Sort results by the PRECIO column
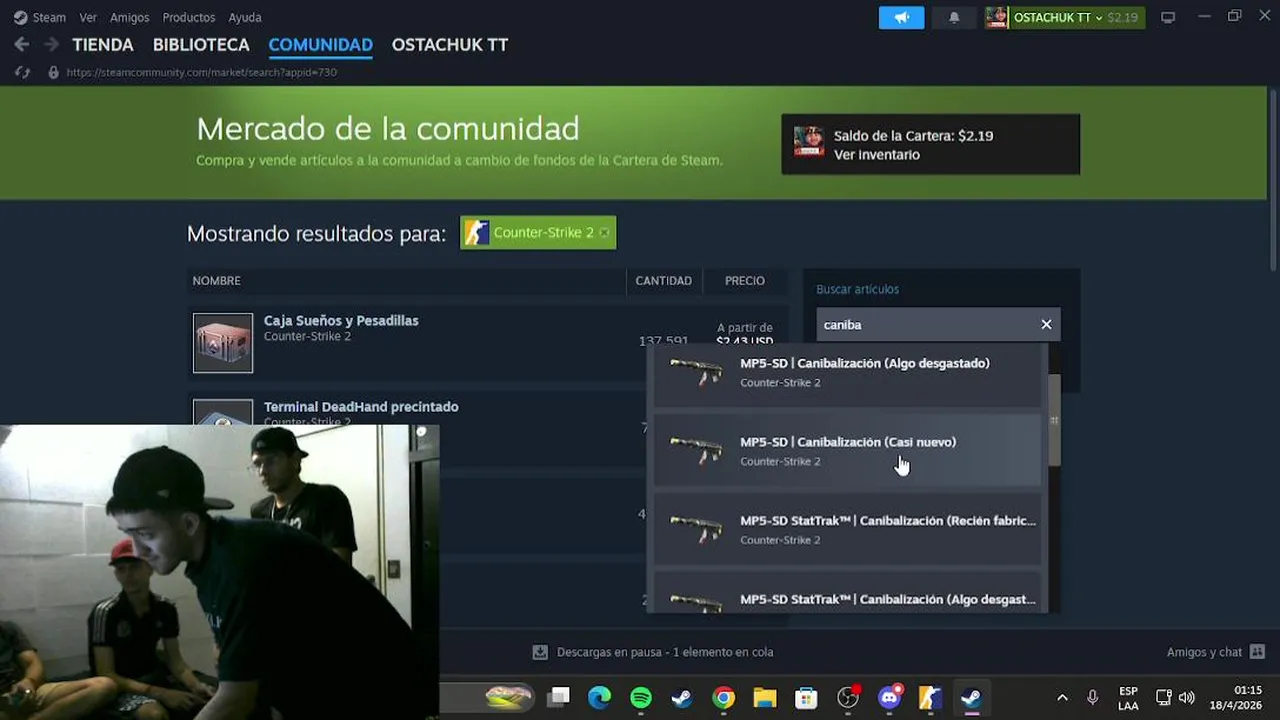The height and width of the screenshot is (720, 1280). [745, 281]
